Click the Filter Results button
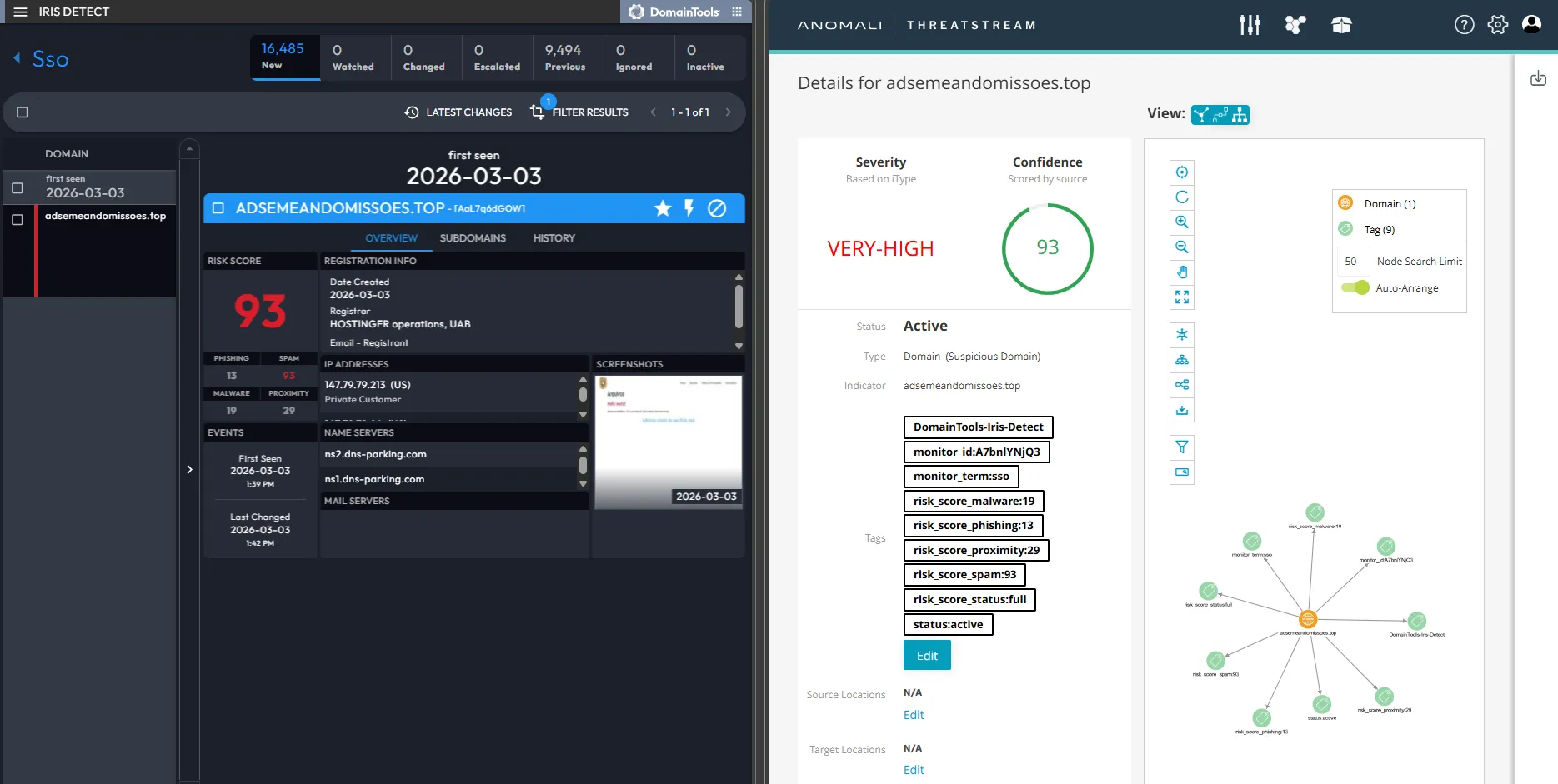 point(580,112)
